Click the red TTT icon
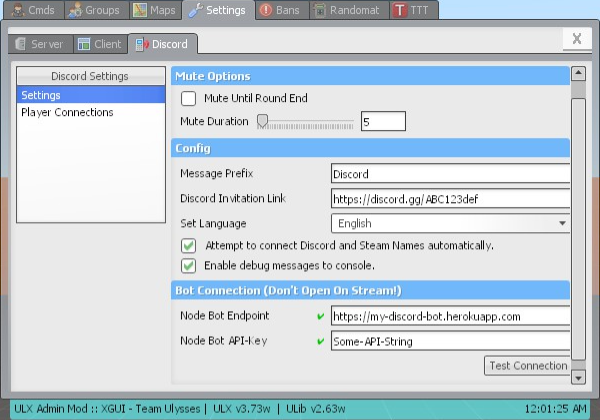 (x=400, y=10)
